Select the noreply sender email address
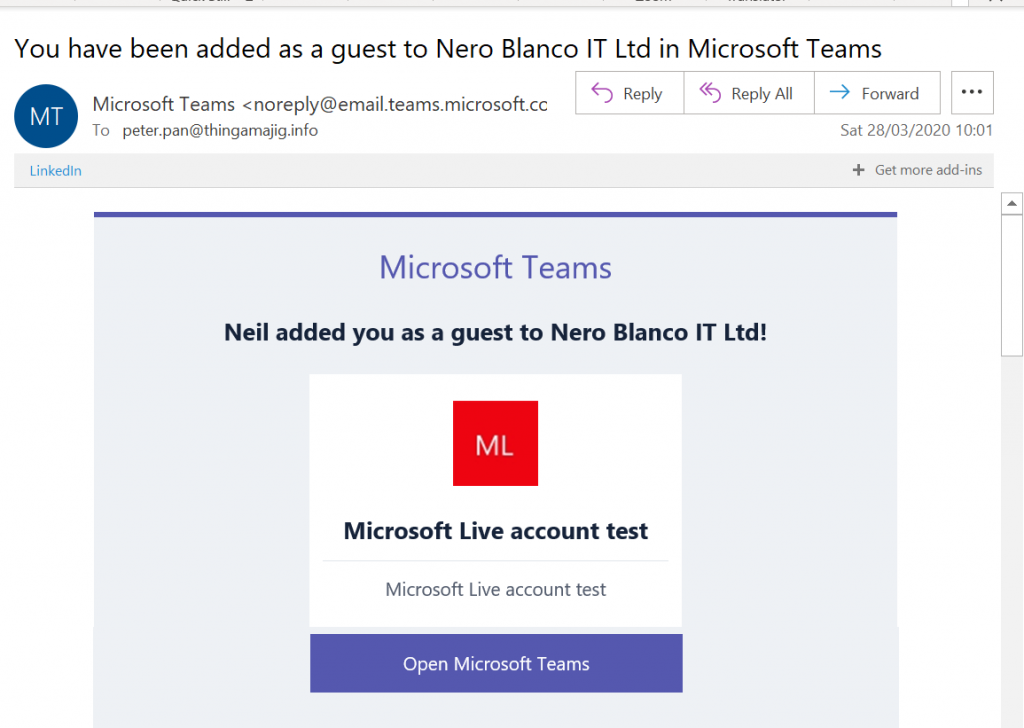 (394, 104)
